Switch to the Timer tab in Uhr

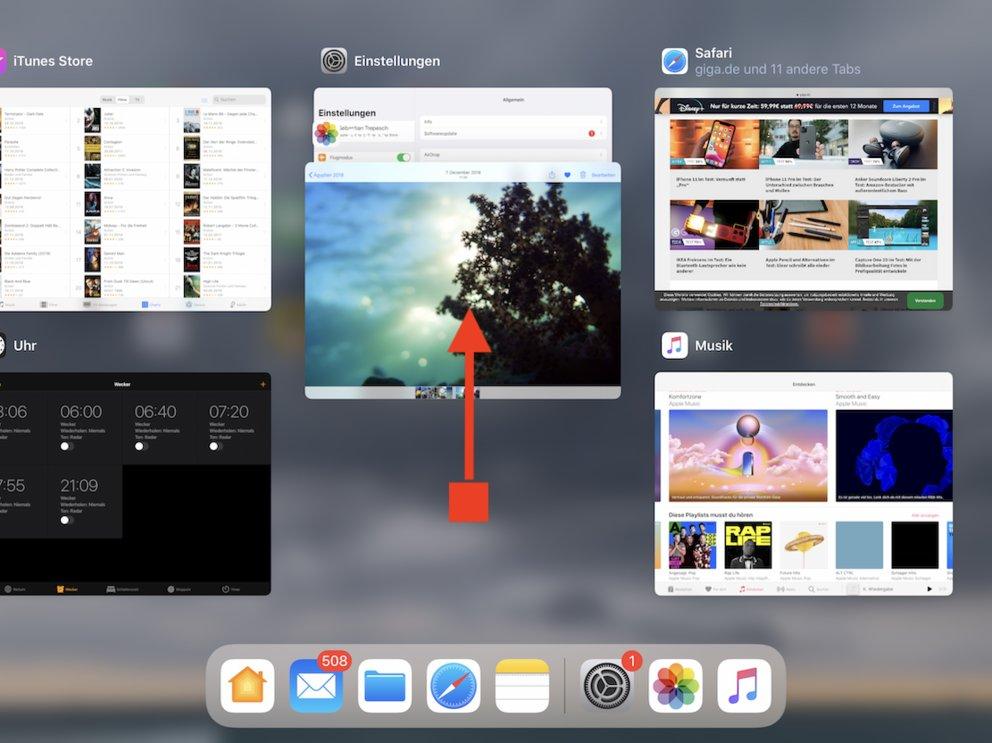[x=231, y=589]
